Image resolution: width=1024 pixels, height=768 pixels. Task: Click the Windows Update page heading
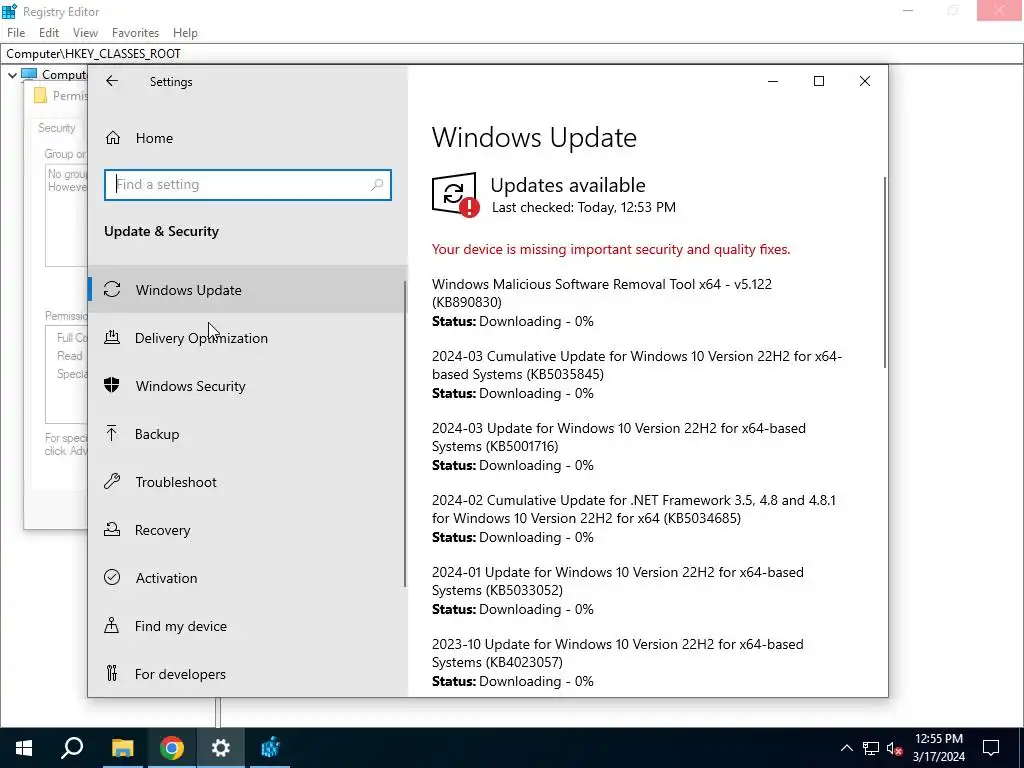click(534, 137)
